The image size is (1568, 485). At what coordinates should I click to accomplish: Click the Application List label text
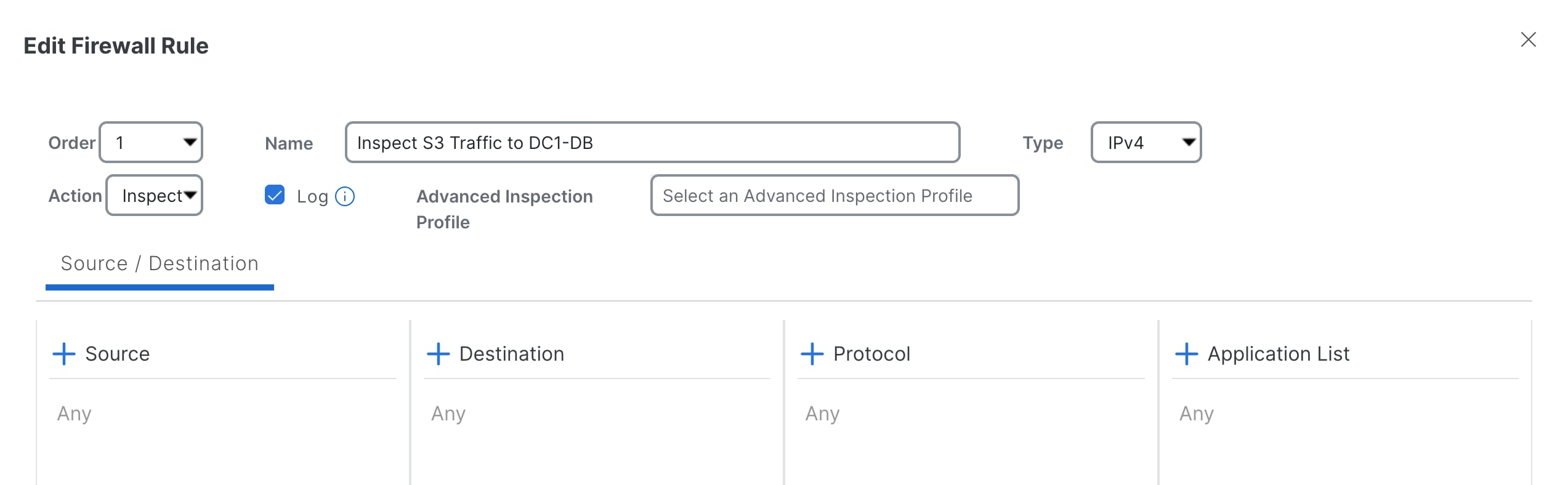(1278, 354)
